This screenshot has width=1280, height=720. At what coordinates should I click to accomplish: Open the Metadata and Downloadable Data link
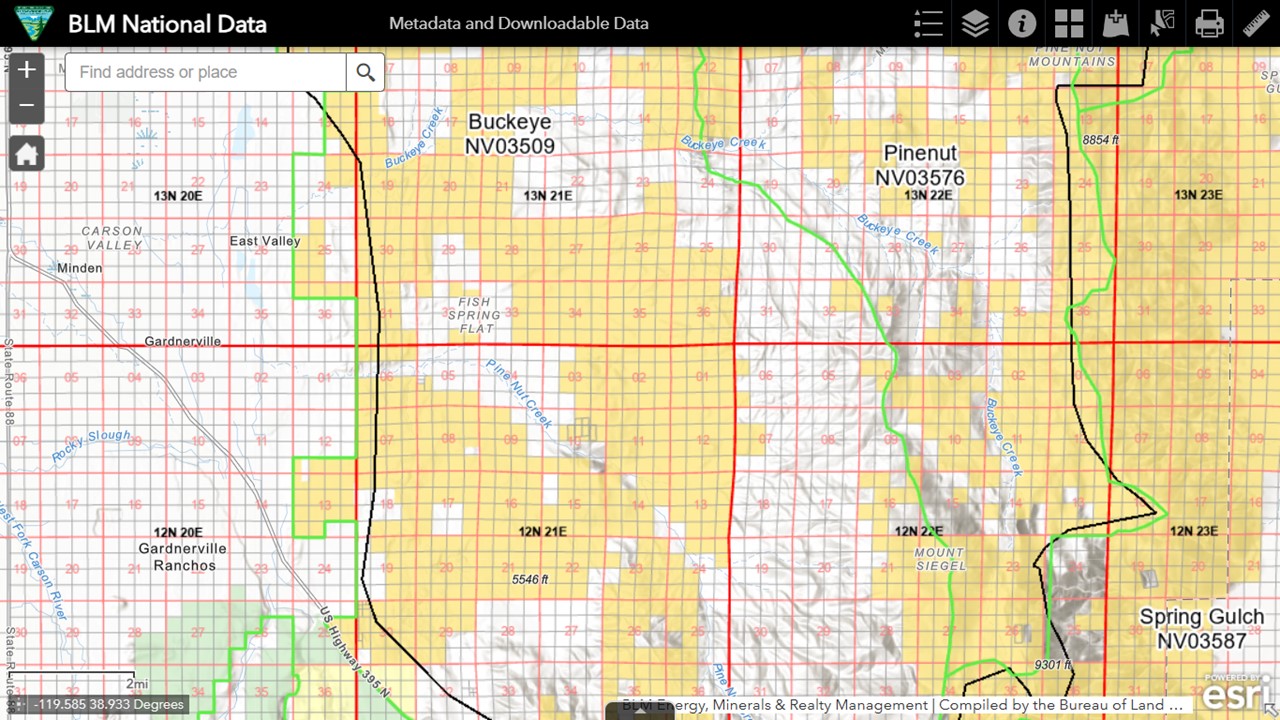(518, 23)
